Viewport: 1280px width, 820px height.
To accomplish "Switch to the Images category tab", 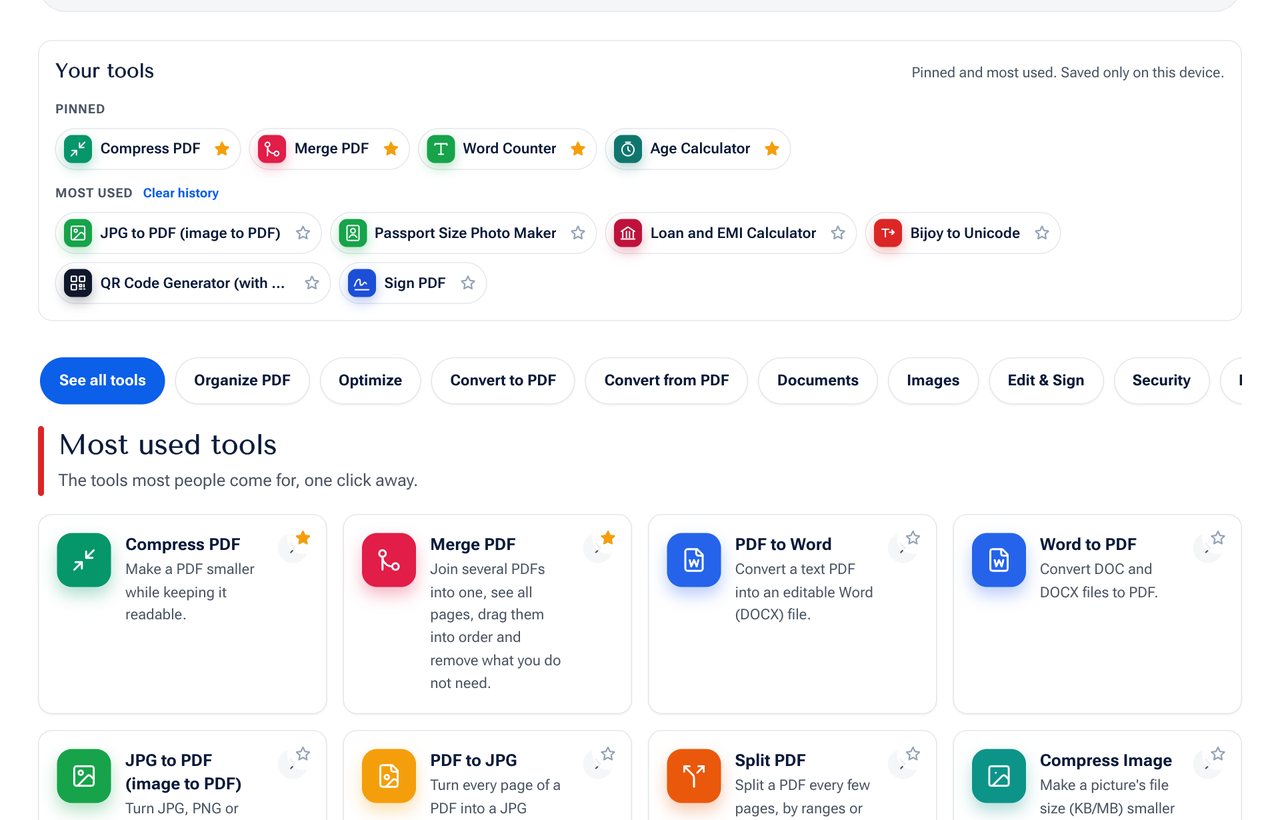I will pos(933,381).
